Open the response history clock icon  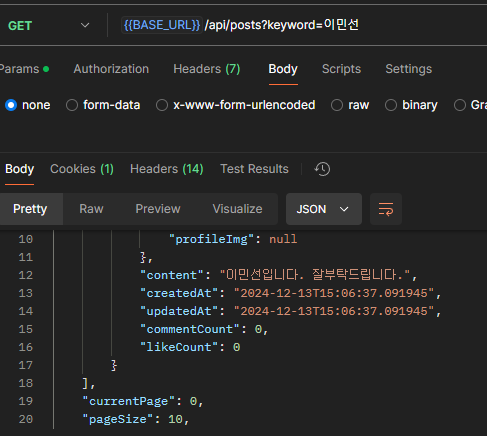click(x=322, y=169)
